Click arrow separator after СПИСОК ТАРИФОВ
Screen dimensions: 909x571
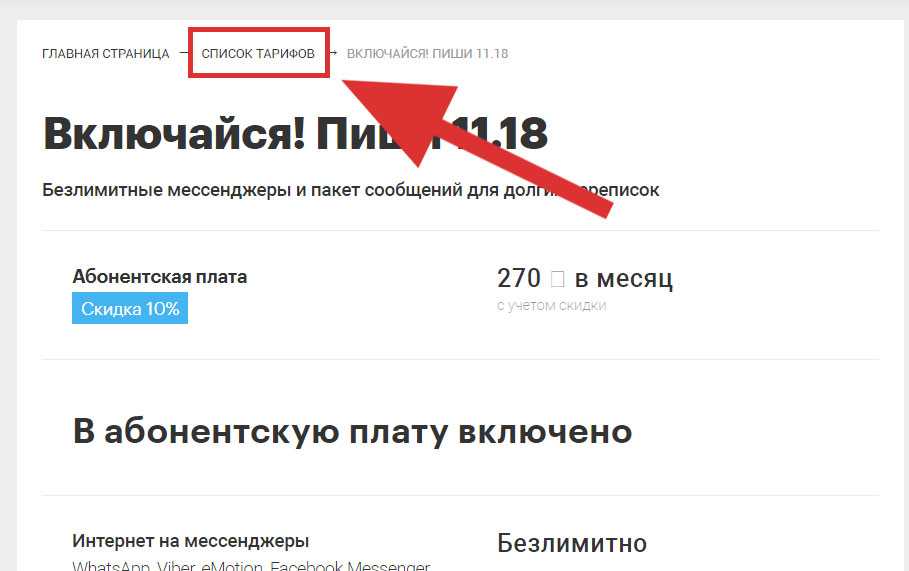point(333,52)
